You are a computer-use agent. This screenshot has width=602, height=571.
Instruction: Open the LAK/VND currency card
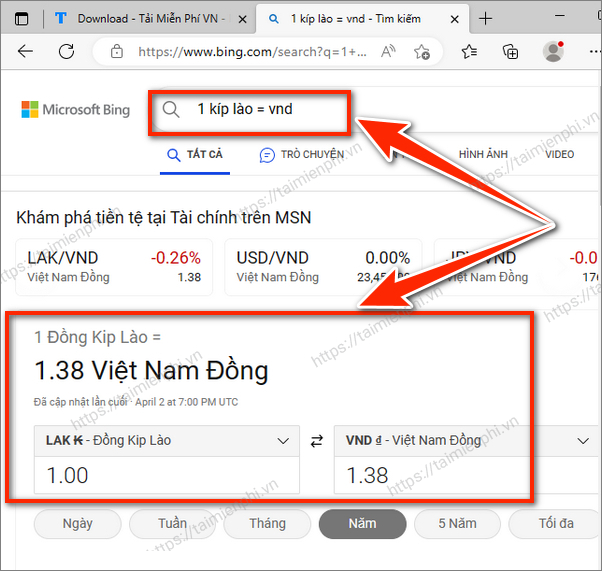point(114,267)
